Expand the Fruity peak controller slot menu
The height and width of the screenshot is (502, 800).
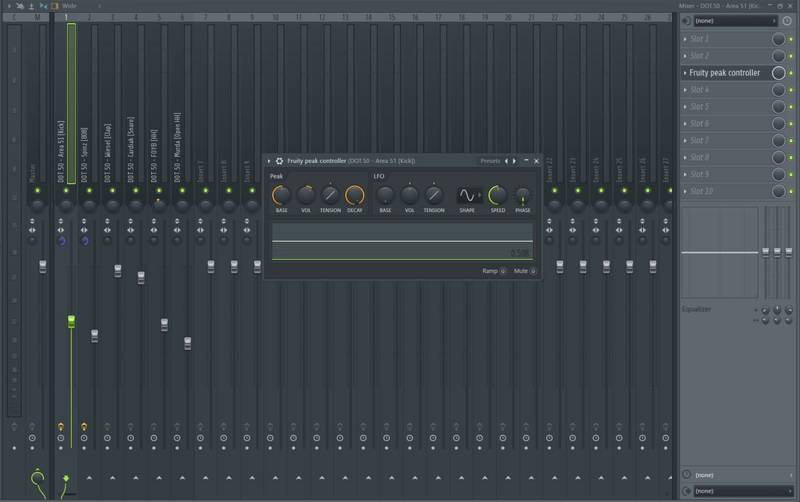(x=685, y=73)
